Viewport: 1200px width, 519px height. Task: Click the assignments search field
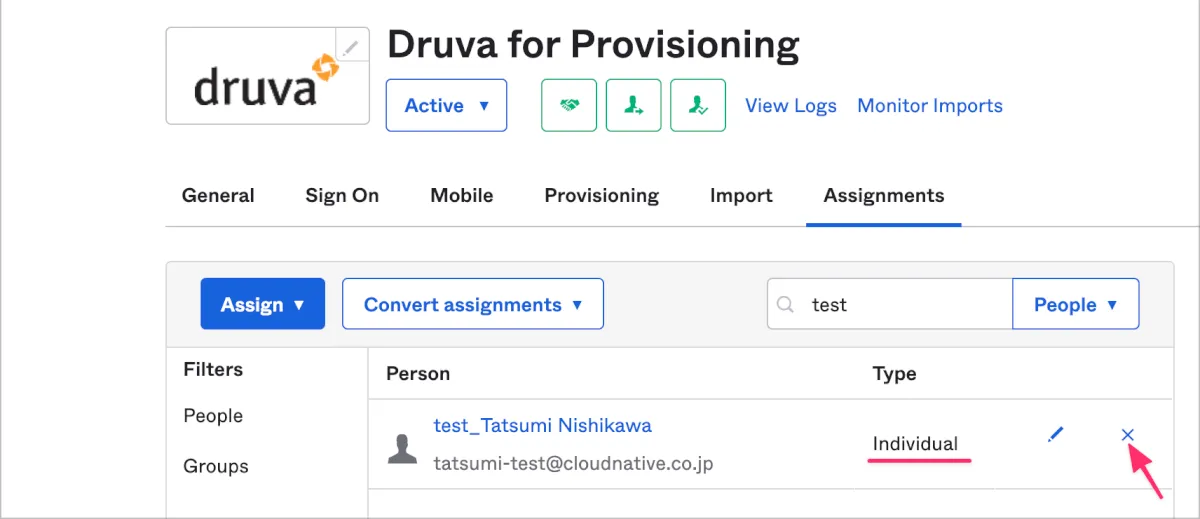click(900, 304)
